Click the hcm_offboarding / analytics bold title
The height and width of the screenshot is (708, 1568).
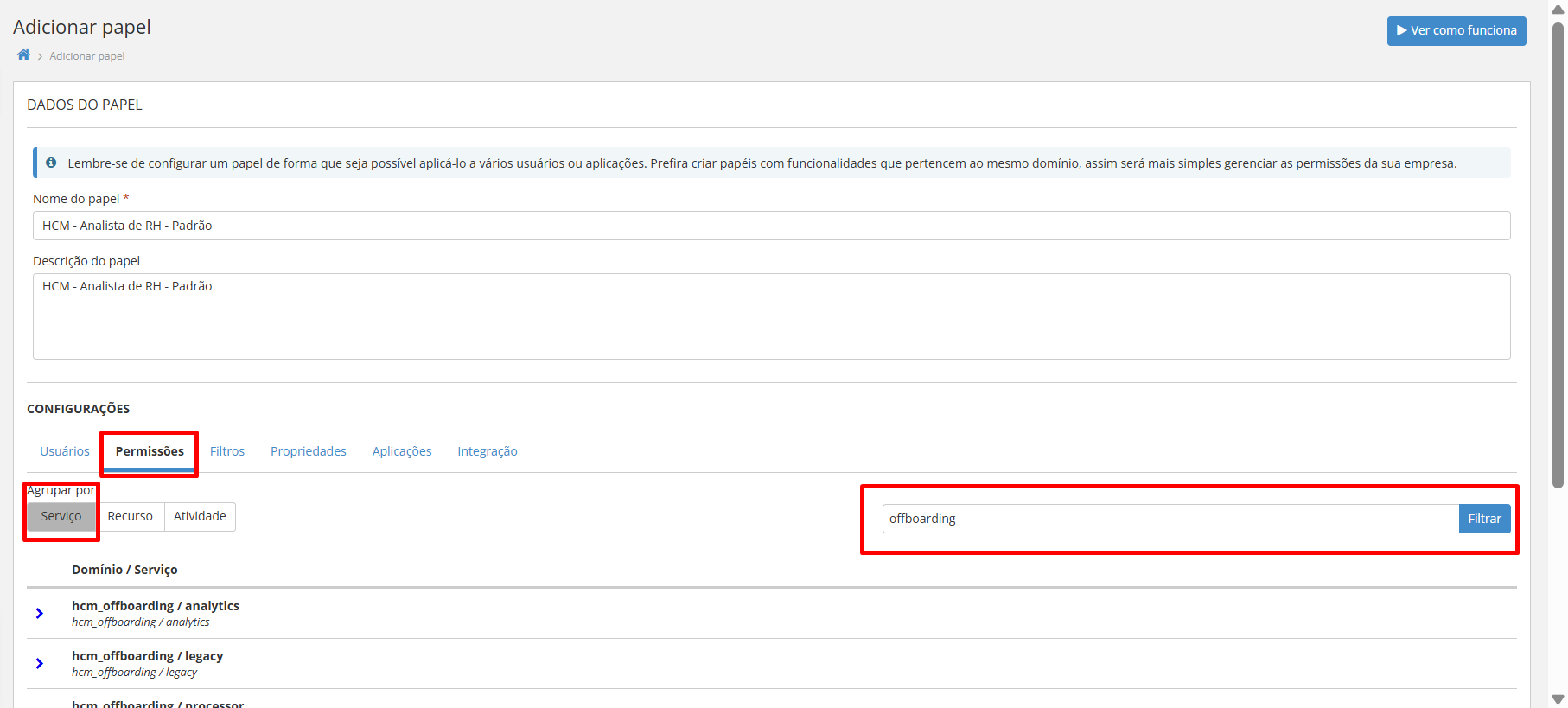click(156, 606)
